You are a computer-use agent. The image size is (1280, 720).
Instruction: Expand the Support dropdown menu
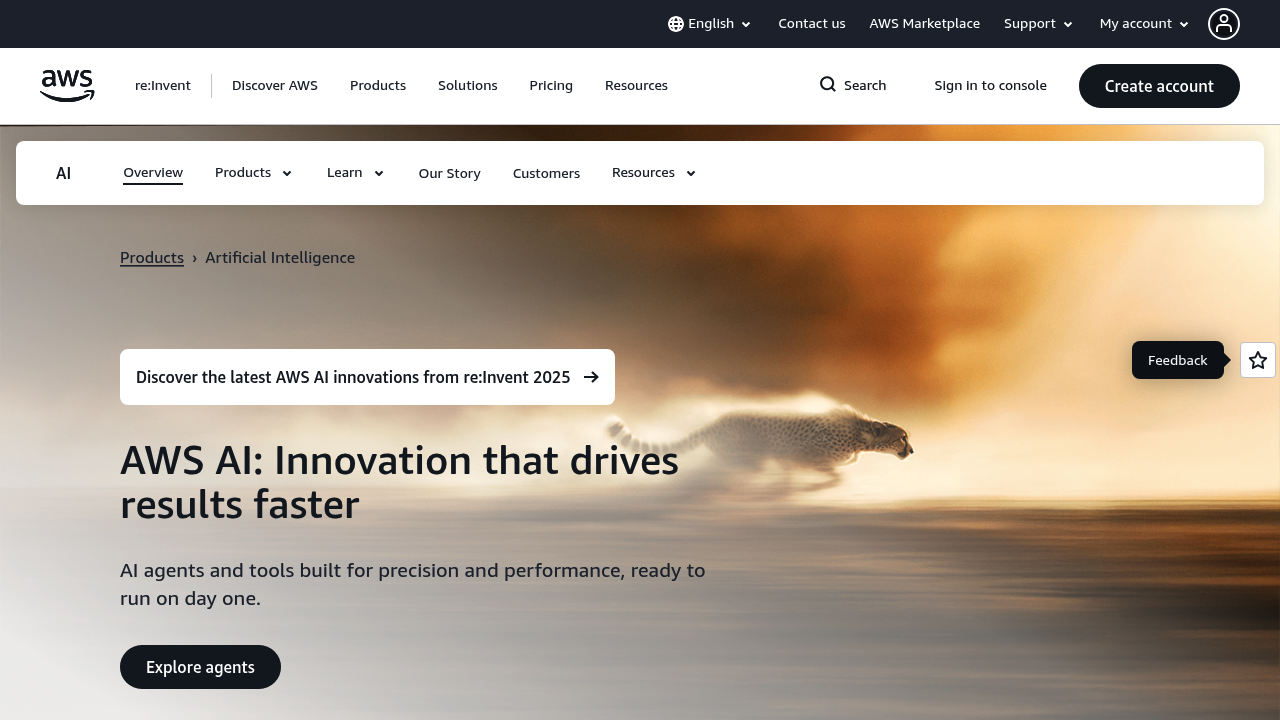click(1038, 23)
